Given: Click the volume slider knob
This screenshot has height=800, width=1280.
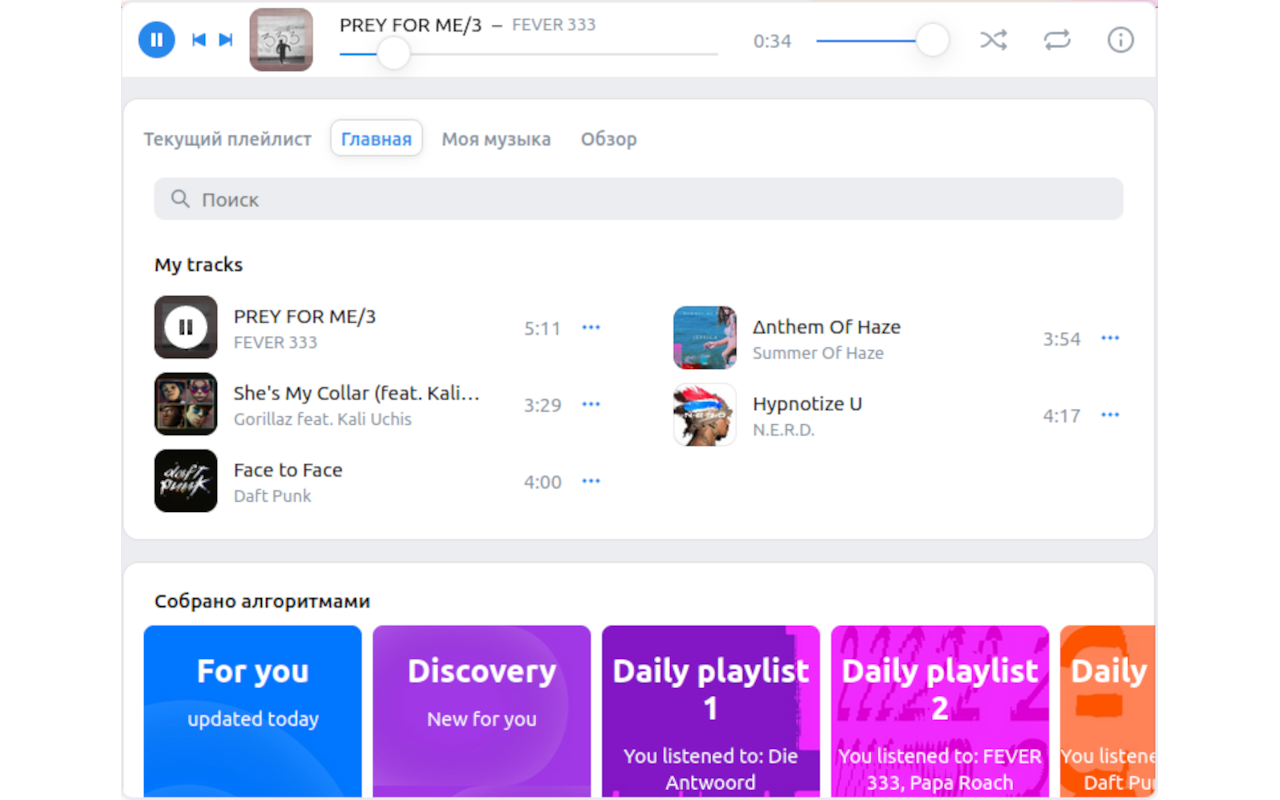Looking at the screenshot, I should coord(932,41).
